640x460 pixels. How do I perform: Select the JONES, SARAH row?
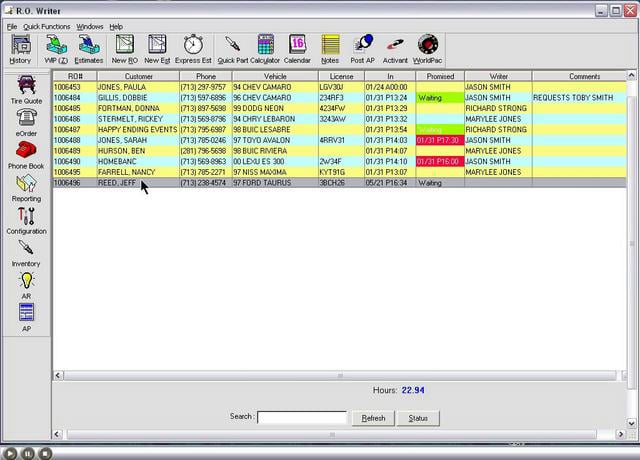pyautogui.click(x=340, y=140)
